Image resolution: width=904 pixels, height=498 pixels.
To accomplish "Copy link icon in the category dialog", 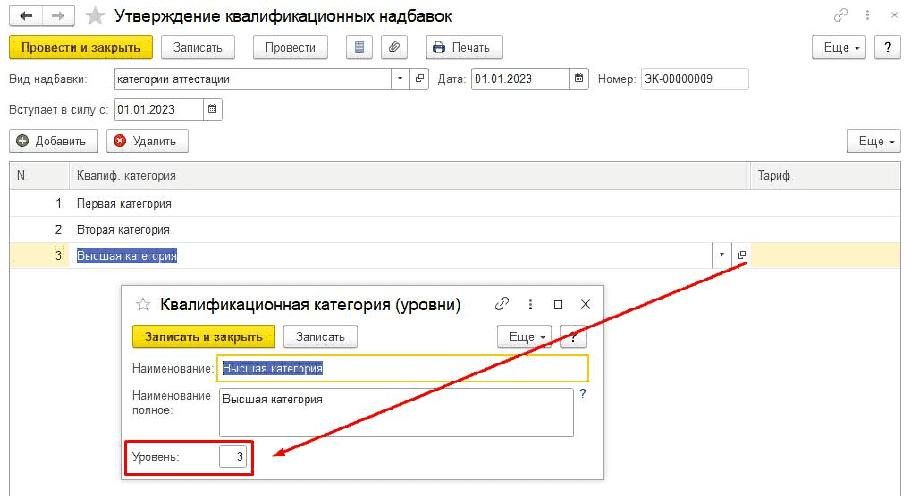I will (502, 304).
